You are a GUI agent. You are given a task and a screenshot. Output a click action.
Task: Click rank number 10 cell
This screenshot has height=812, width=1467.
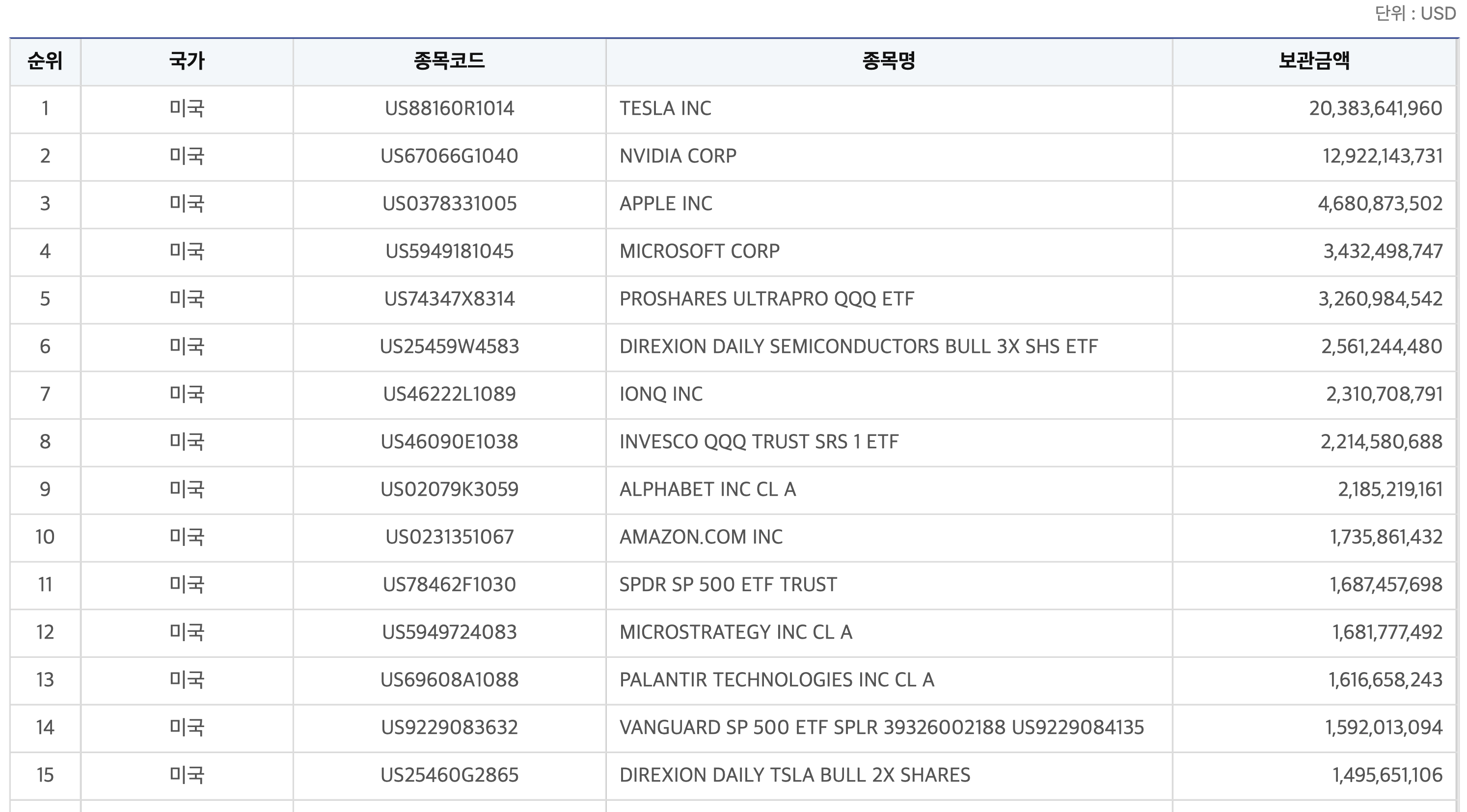45,537
